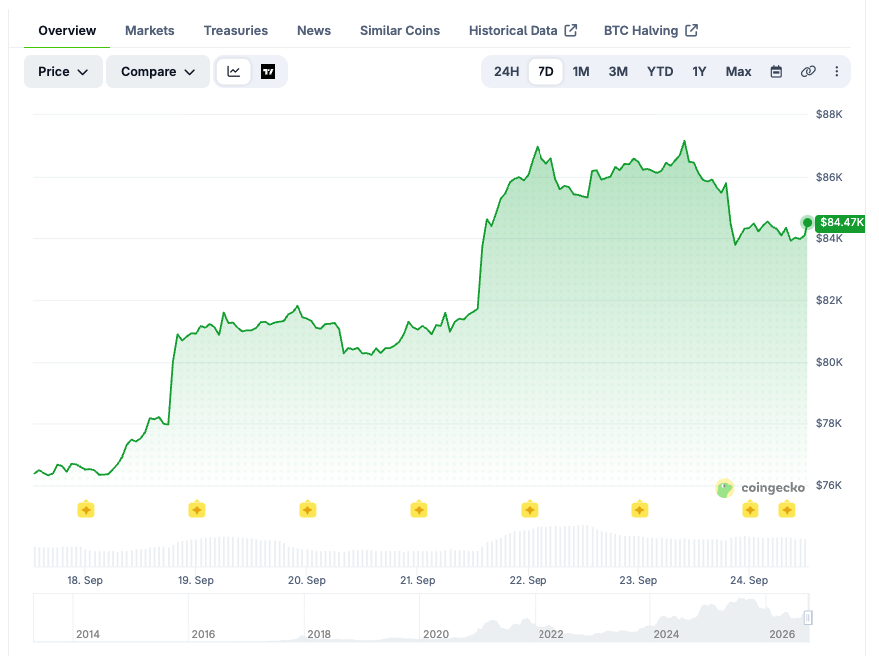View the Similar Coins tab
The width and height of the screenshot is (879, 656).
pos(400,31)
